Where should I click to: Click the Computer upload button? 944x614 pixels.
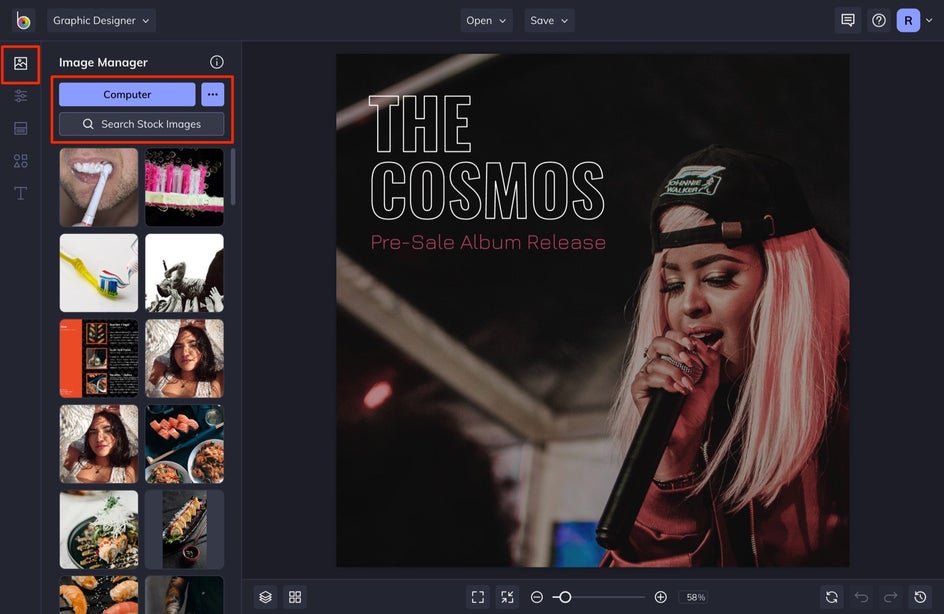click(x=127, y=95)
